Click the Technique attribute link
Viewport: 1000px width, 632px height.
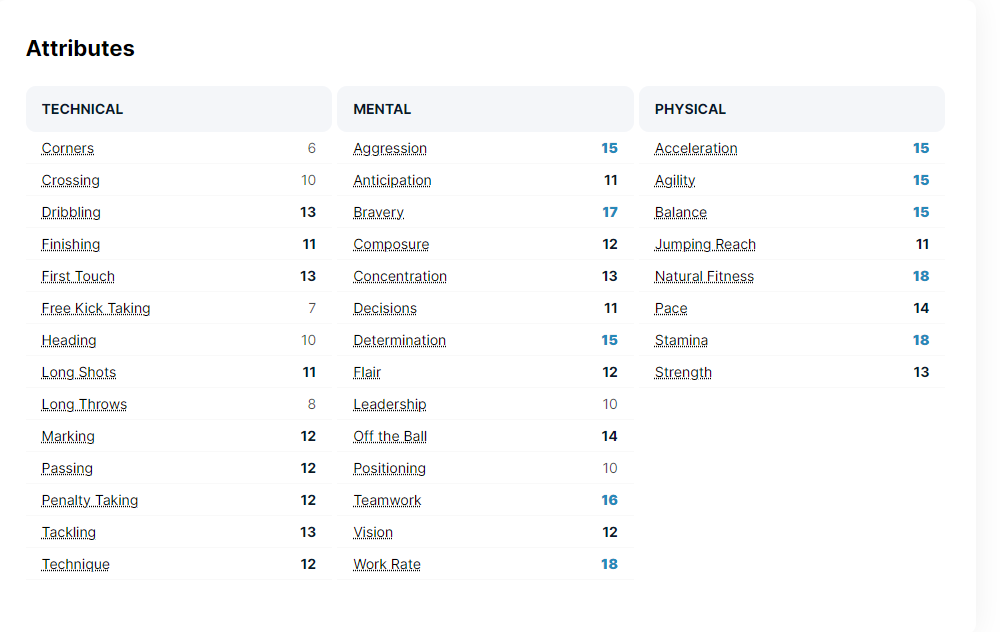(76, 565)
